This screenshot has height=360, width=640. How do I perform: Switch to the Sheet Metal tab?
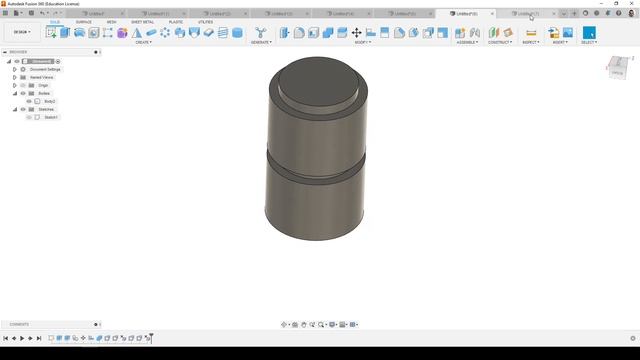coord(142,22)
